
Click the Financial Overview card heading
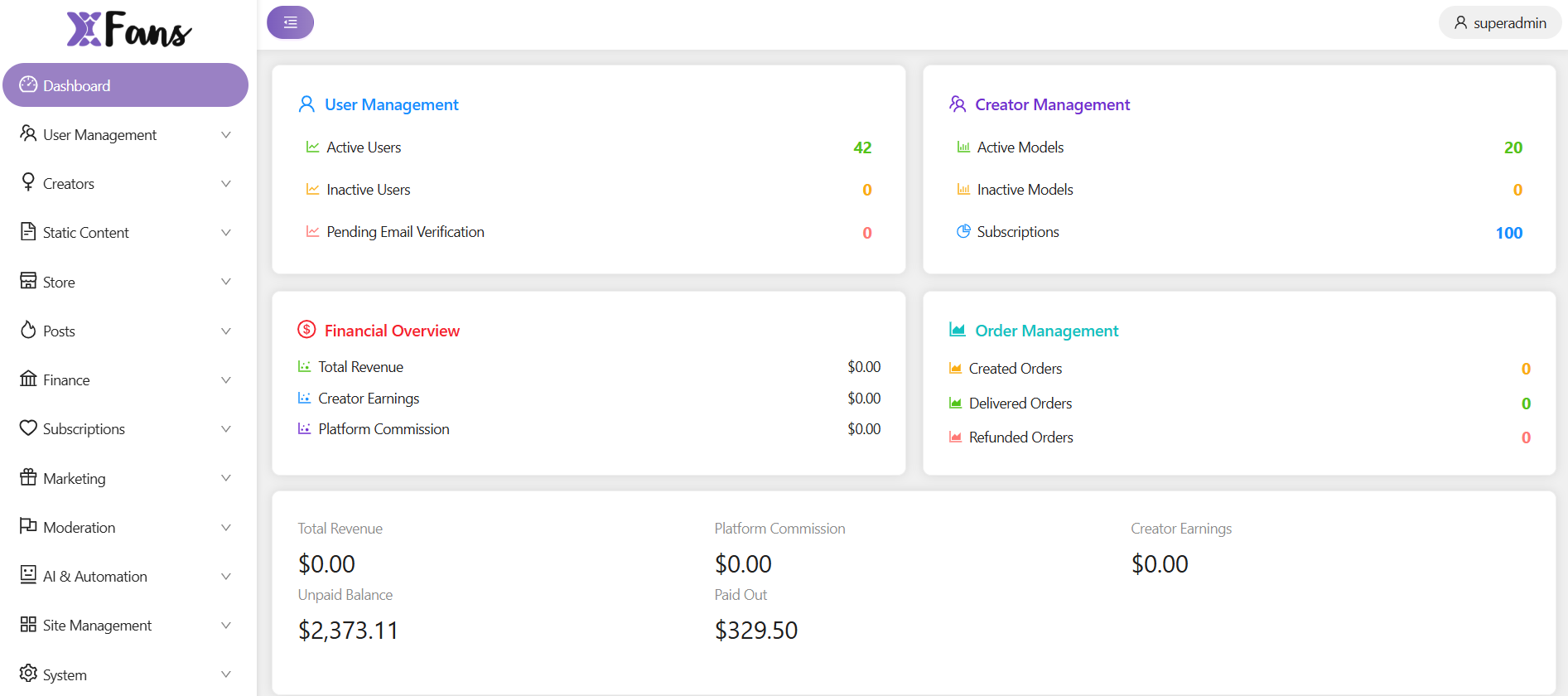392,331
